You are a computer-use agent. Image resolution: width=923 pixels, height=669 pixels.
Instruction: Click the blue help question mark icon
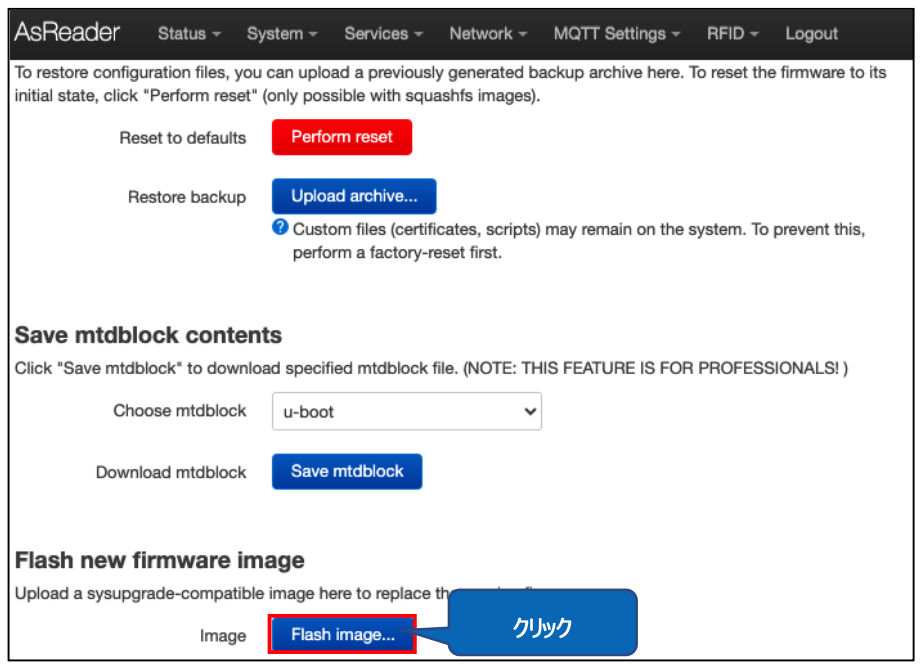tap(280, 228)
